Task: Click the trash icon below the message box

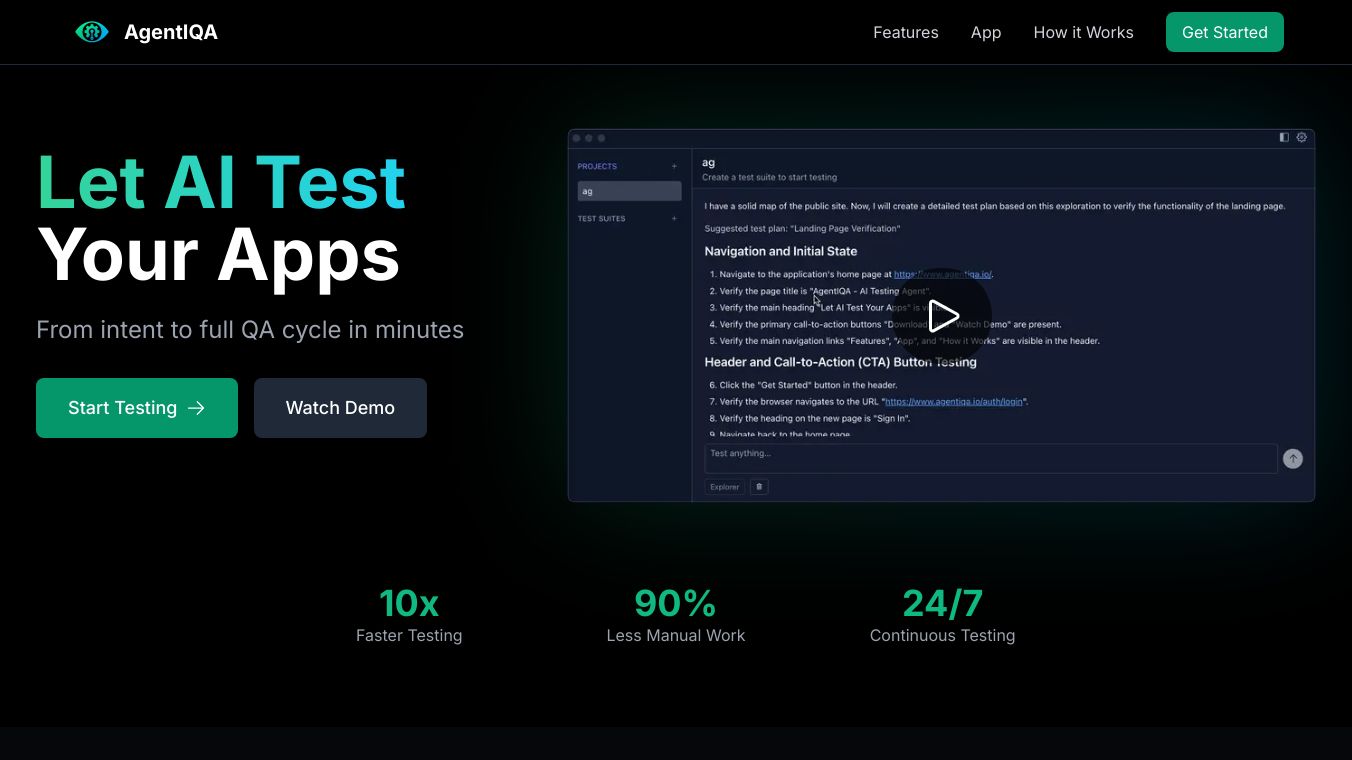Action: click(759, 487)
